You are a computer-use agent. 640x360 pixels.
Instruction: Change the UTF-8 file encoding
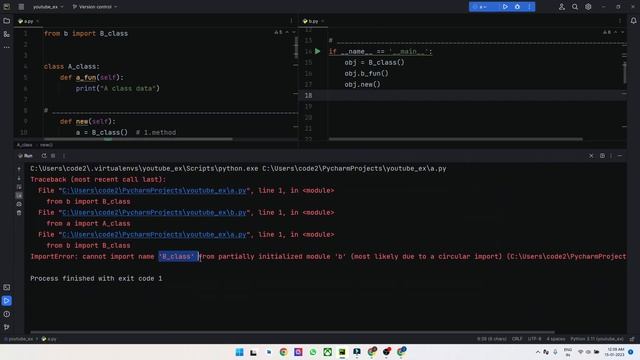pos(534,339)
